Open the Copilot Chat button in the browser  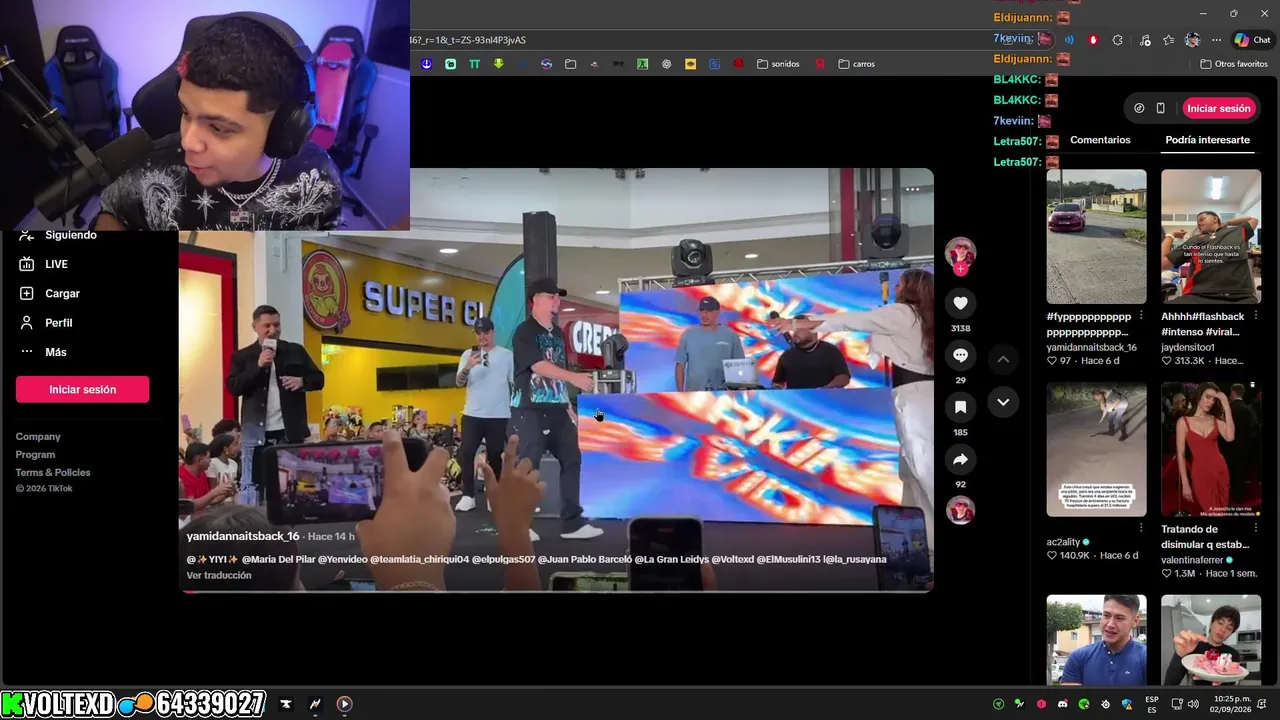click(1251, 40)
